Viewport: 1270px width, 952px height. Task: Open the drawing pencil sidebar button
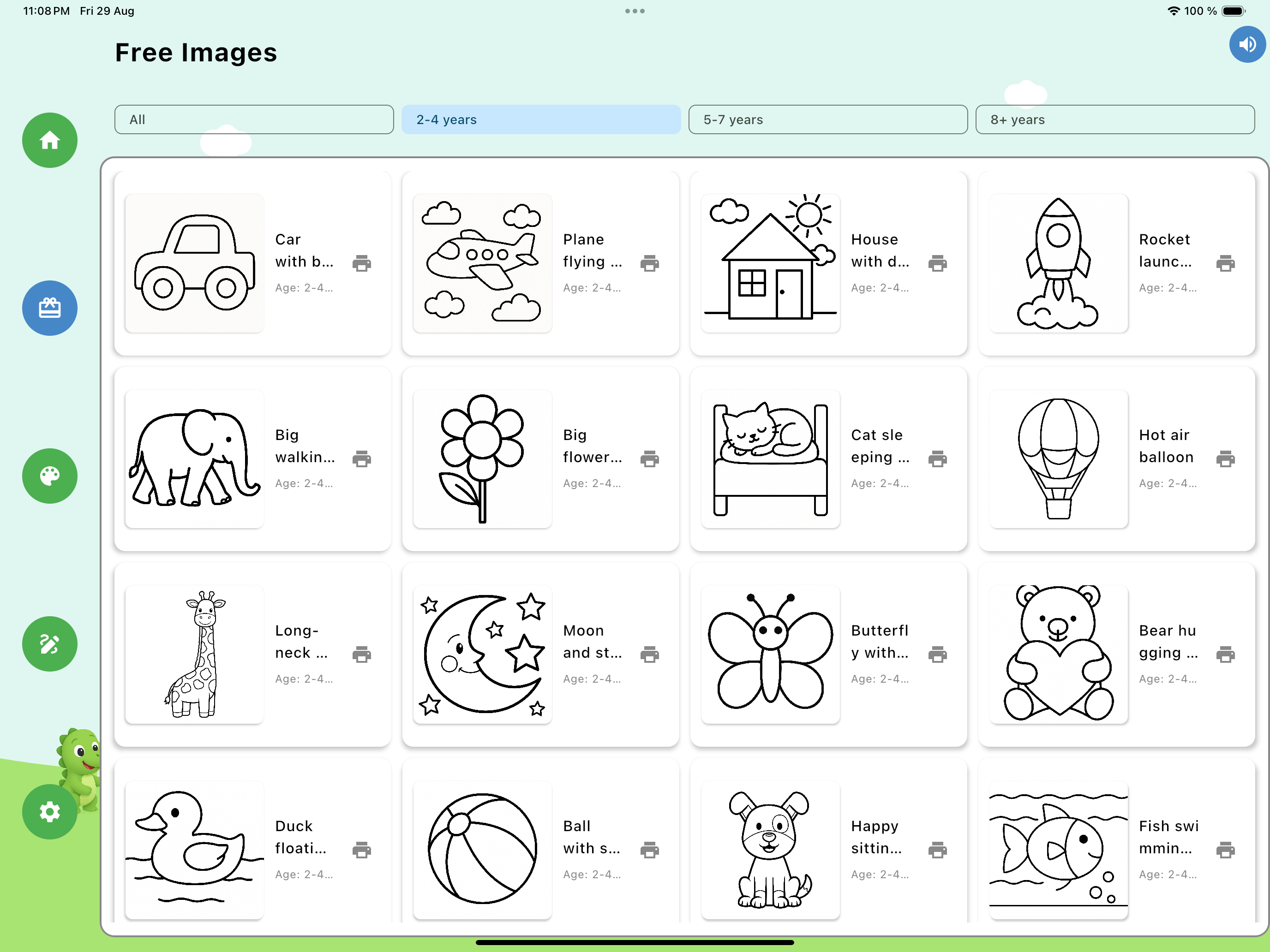(x=50, y=644)
